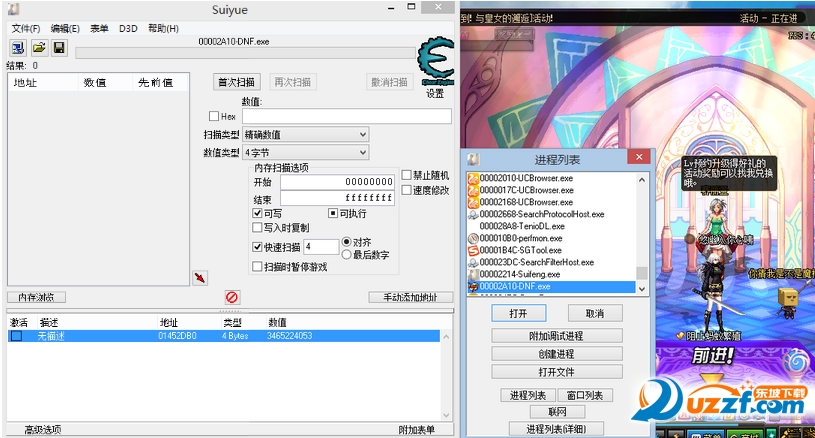Viewport: 815px width, 438px height.
Task: Open settings via Cheat Engine logo
Action: click(x=436, y=61)
